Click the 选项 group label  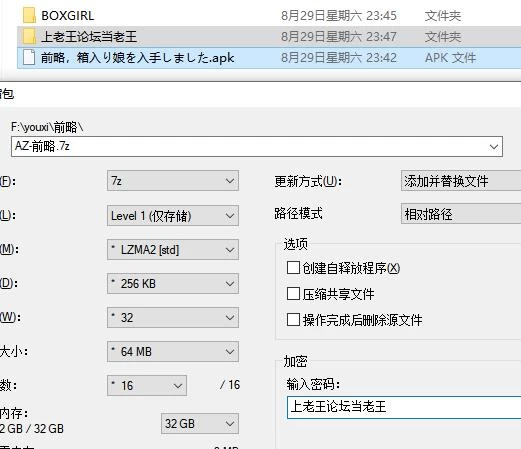click(295, 244)
